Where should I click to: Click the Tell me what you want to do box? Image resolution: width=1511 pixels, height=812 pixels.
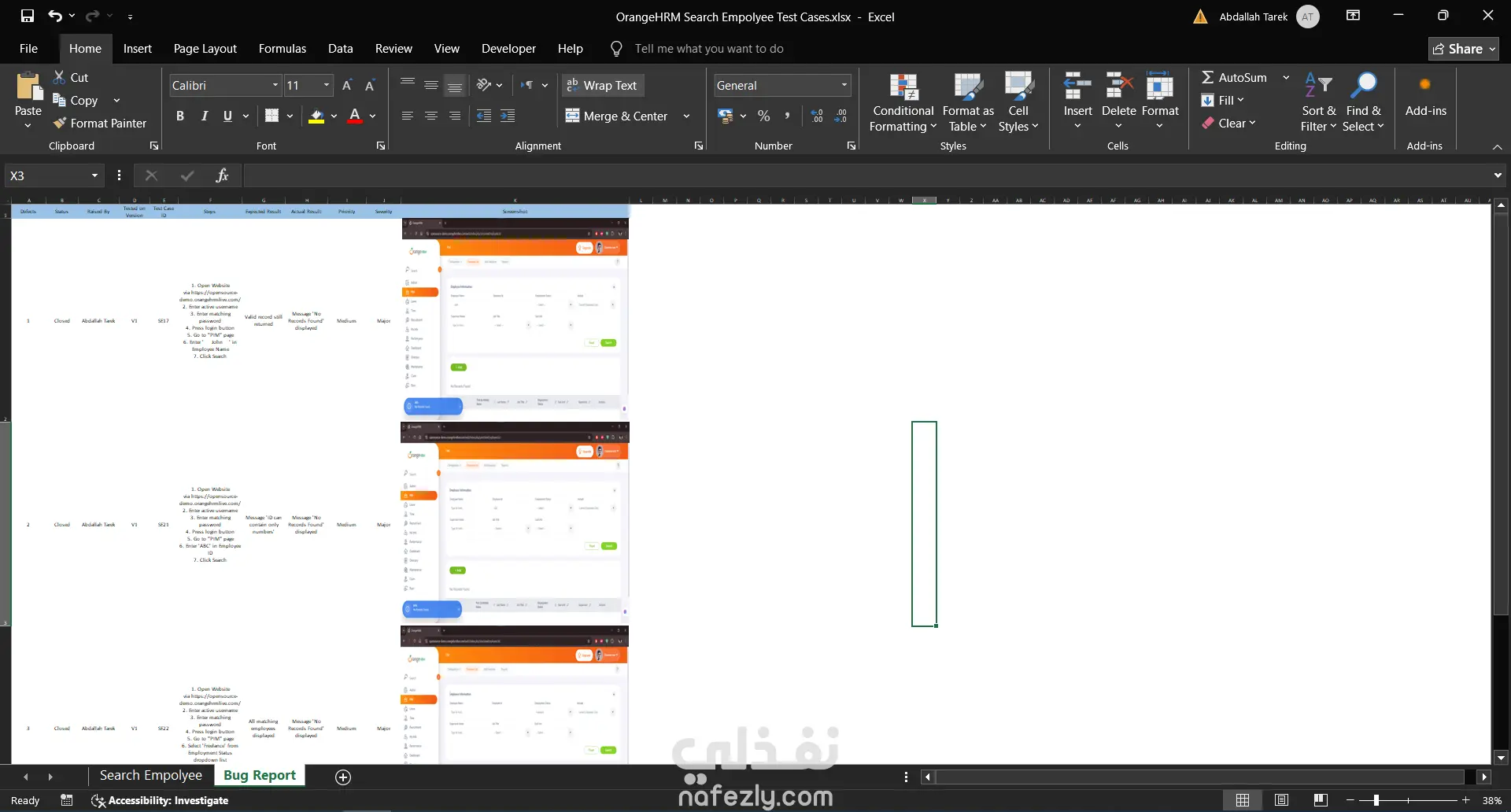point(708,49)
